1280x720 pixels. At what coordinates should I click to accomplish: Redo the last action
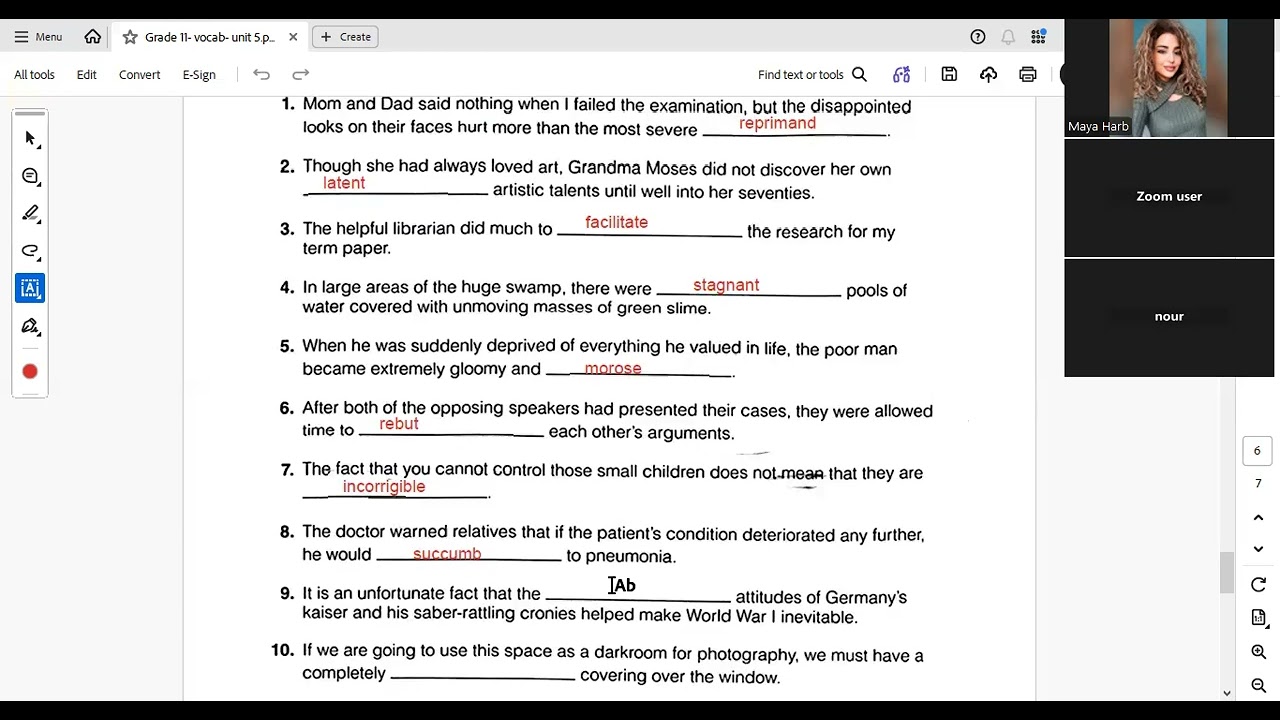tap(300, 74)
